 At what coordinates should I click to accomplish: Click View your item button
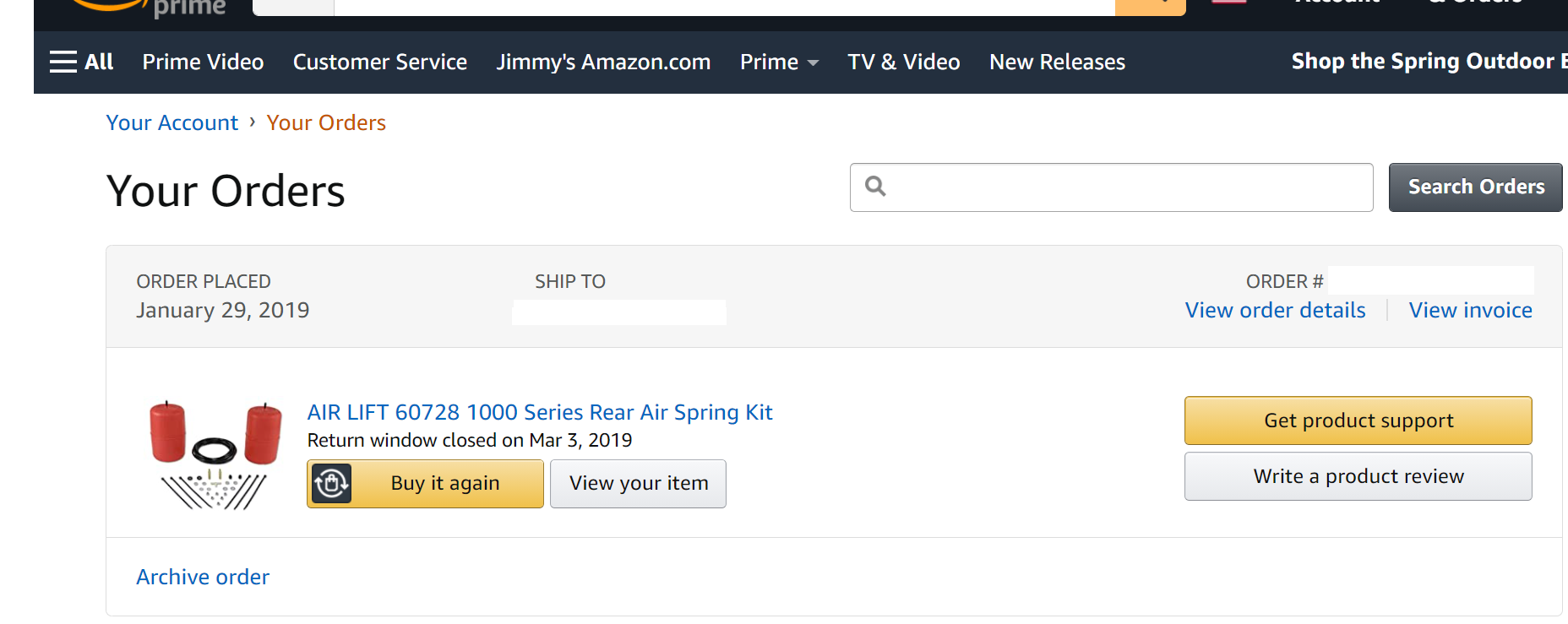pyautogui.click(x=638, y=484)
